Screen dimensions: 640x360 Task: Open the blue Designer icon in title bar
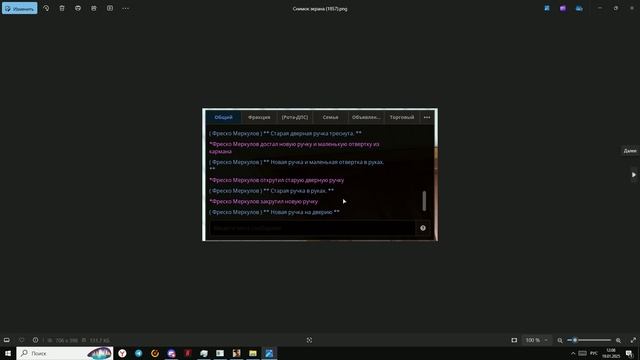(547, 8)
